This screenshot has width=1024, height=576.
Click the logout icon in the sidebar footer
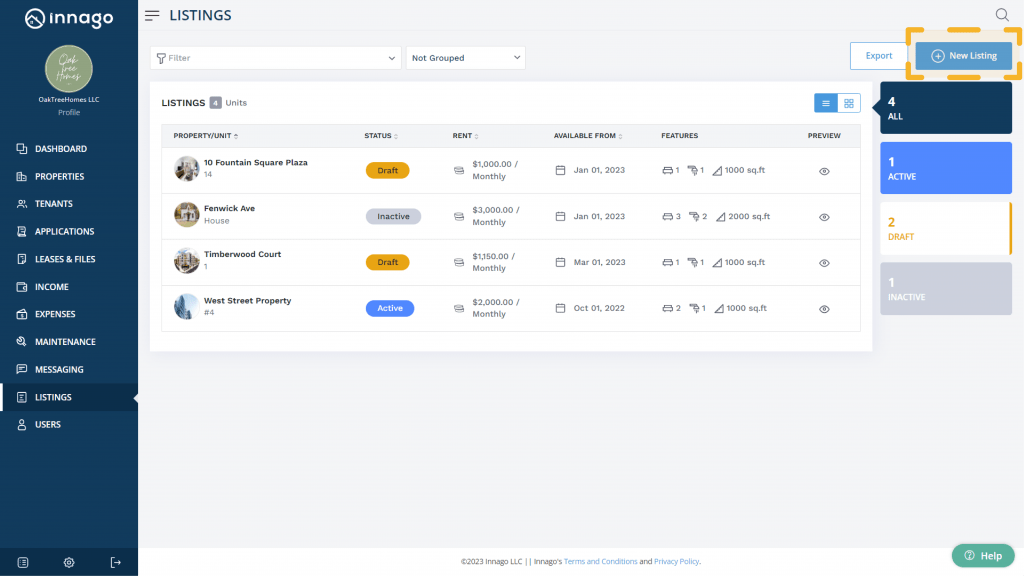coord(114,562)
